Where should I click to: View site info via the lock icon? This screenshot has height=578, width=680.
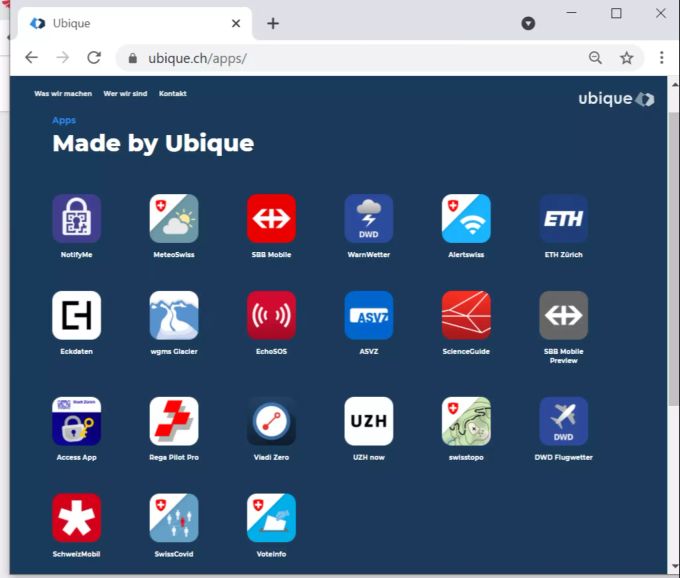click(133, 58)
